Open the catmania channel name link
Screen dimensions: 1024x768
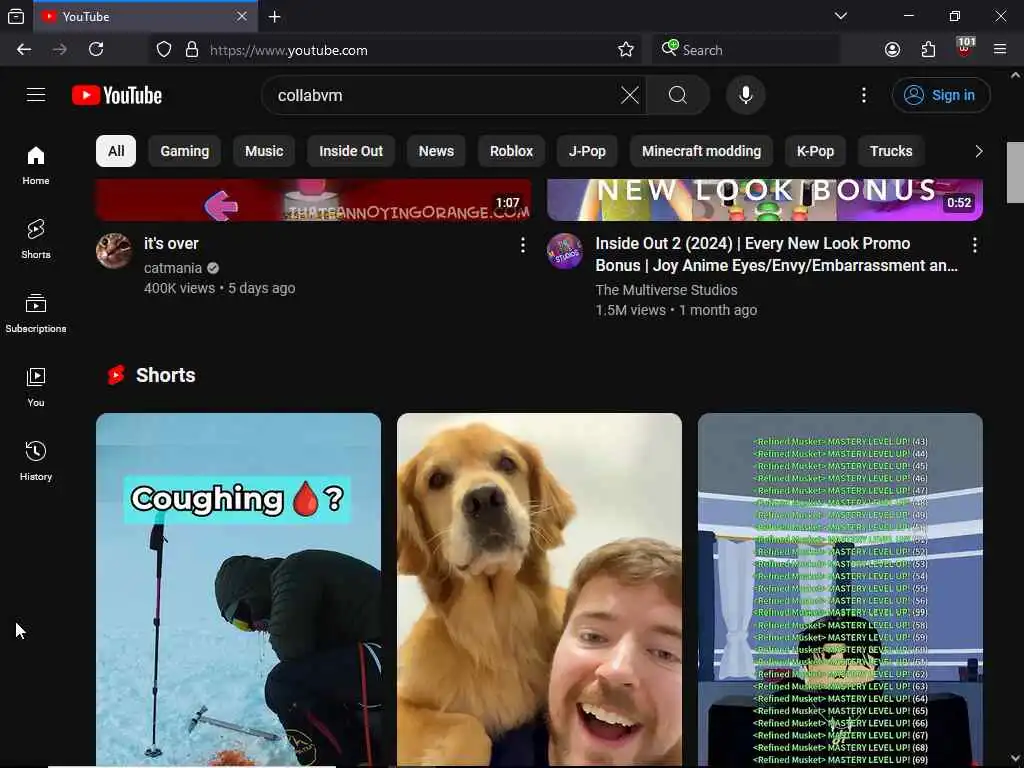pos(173,268)
